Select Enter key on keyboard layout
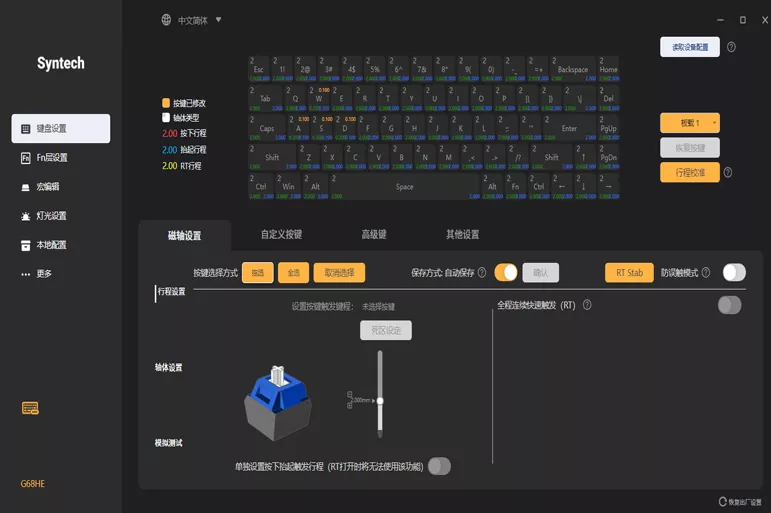Screen dimensions: 771x513 [569, 128]
